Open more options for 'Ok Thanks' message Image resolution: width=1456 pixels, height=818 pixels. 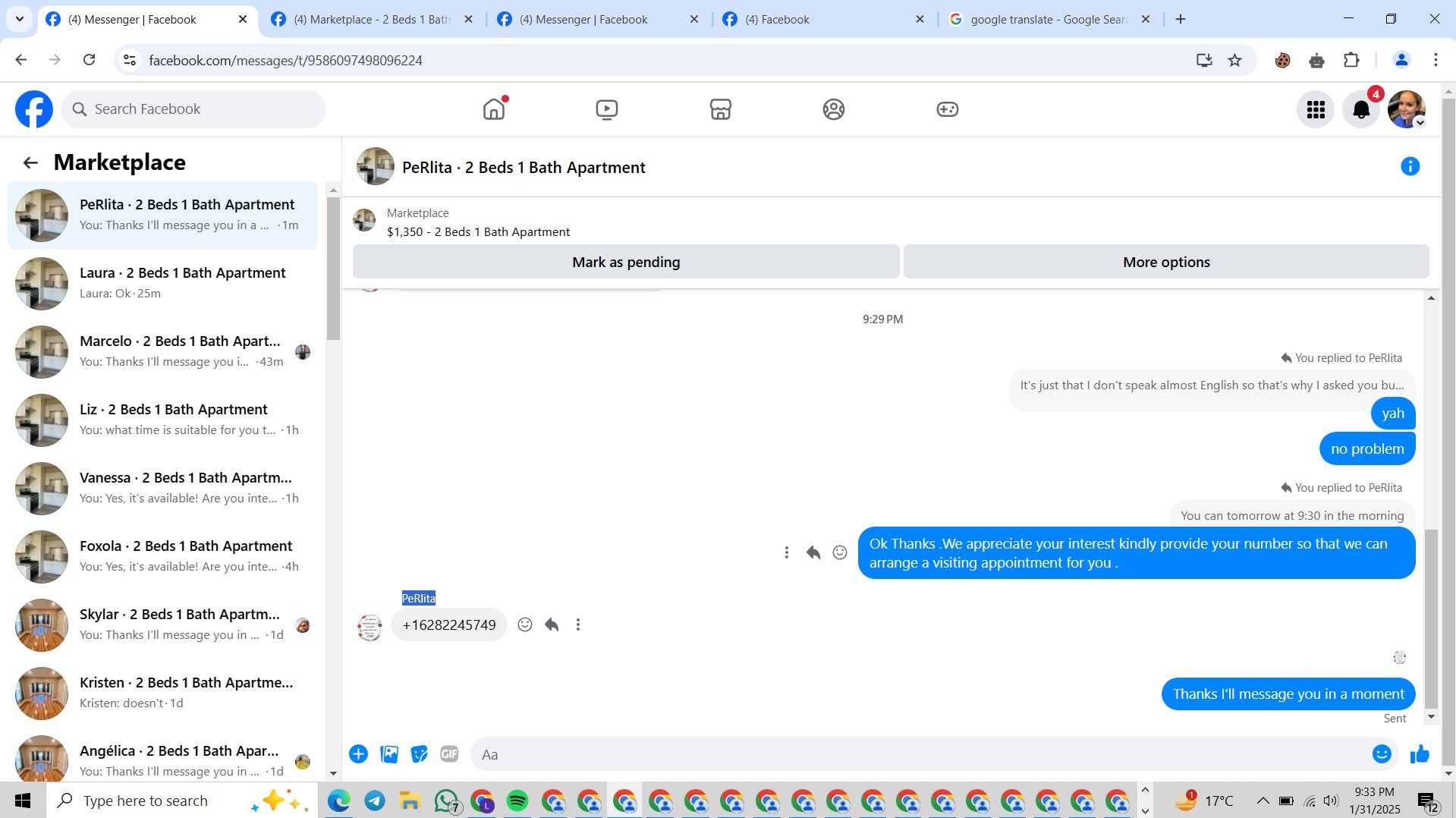[x=787, y=552]
